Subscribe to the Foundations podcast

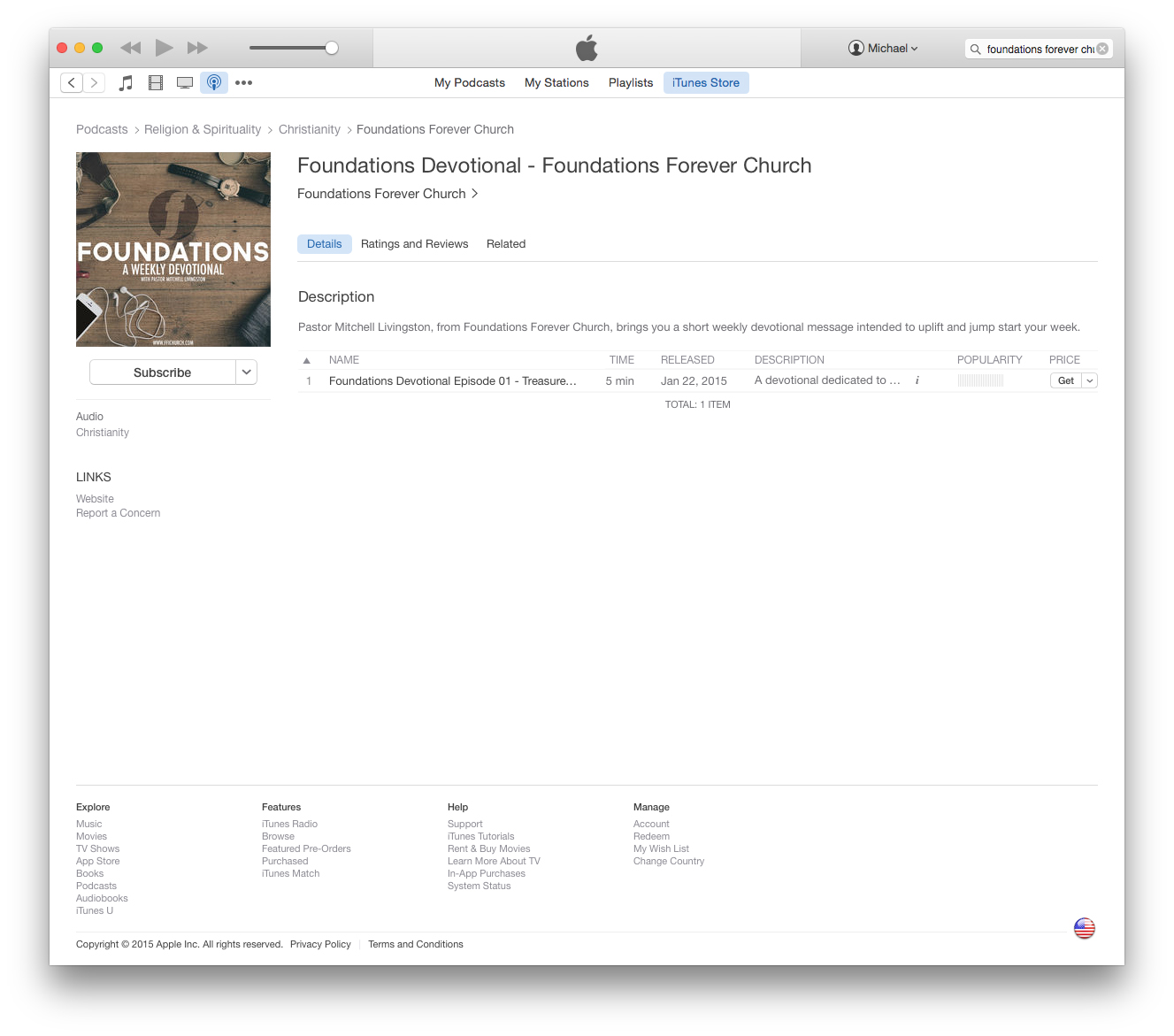tap(163, 372)
